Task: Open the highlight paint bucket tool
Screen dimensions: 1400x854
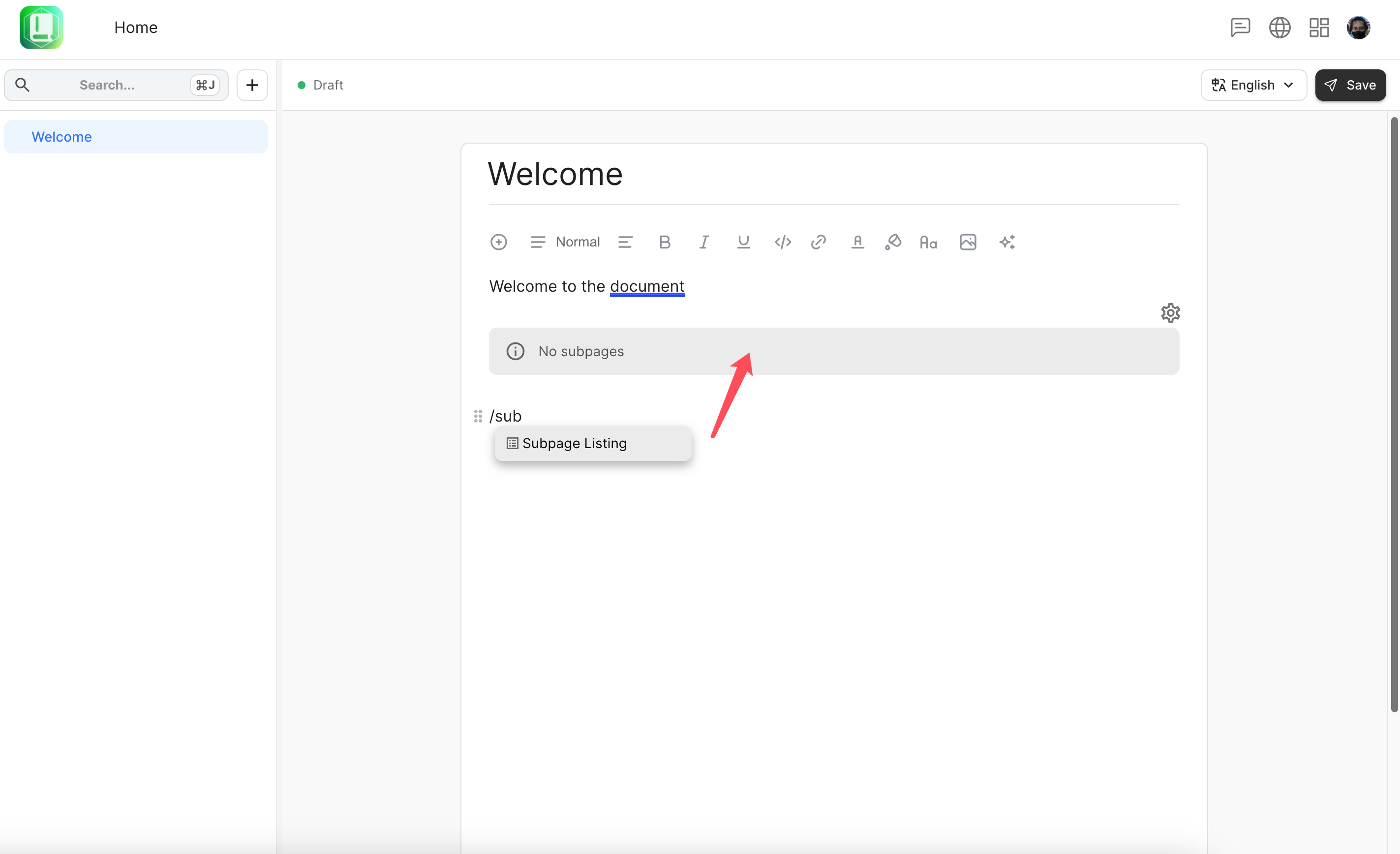Action: tap(893, 242)
